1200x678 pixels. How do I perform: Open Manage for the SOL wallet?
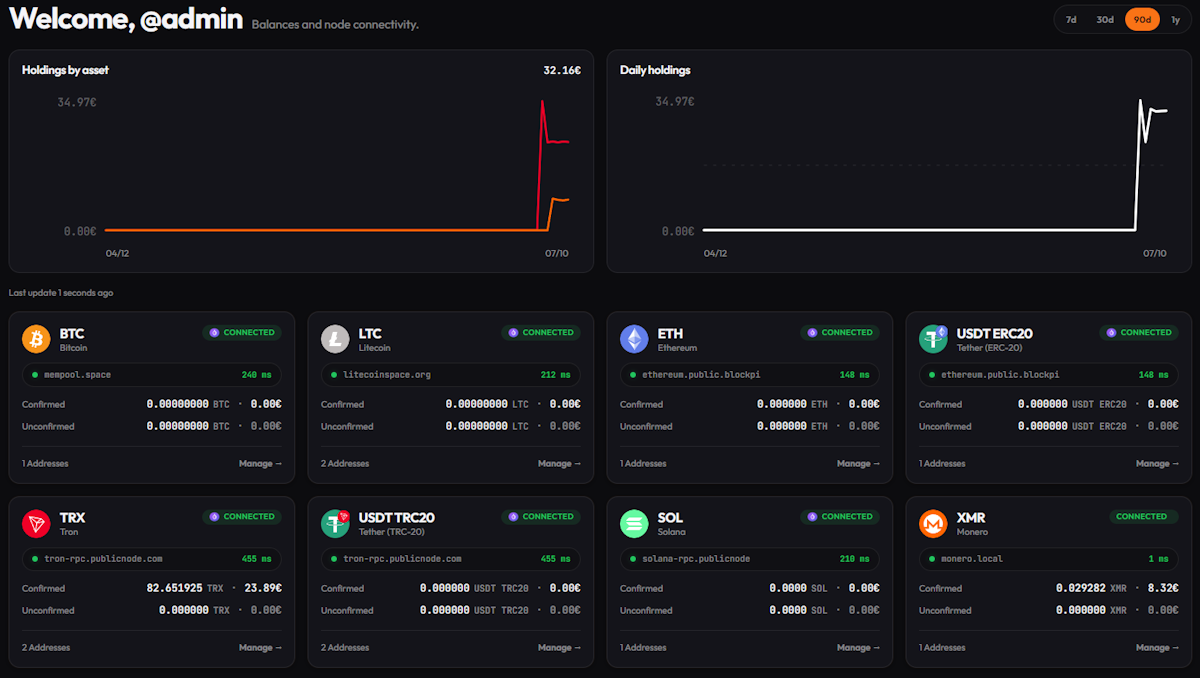click(x=858, y=647)
